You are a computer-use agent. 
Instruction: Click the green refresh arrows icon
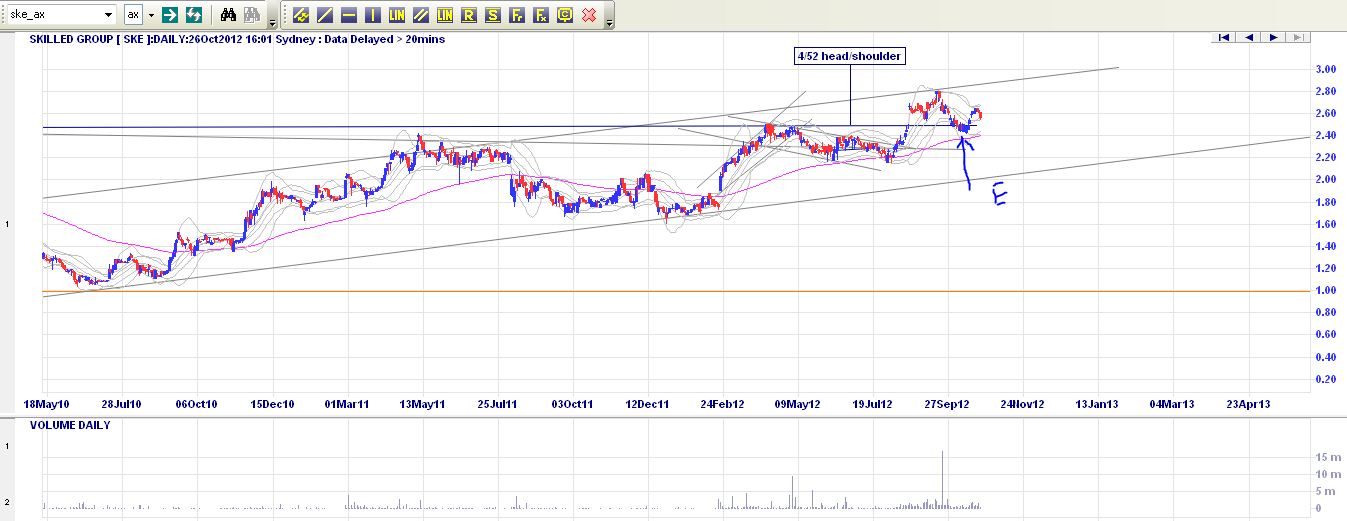[x=194, y=15]
